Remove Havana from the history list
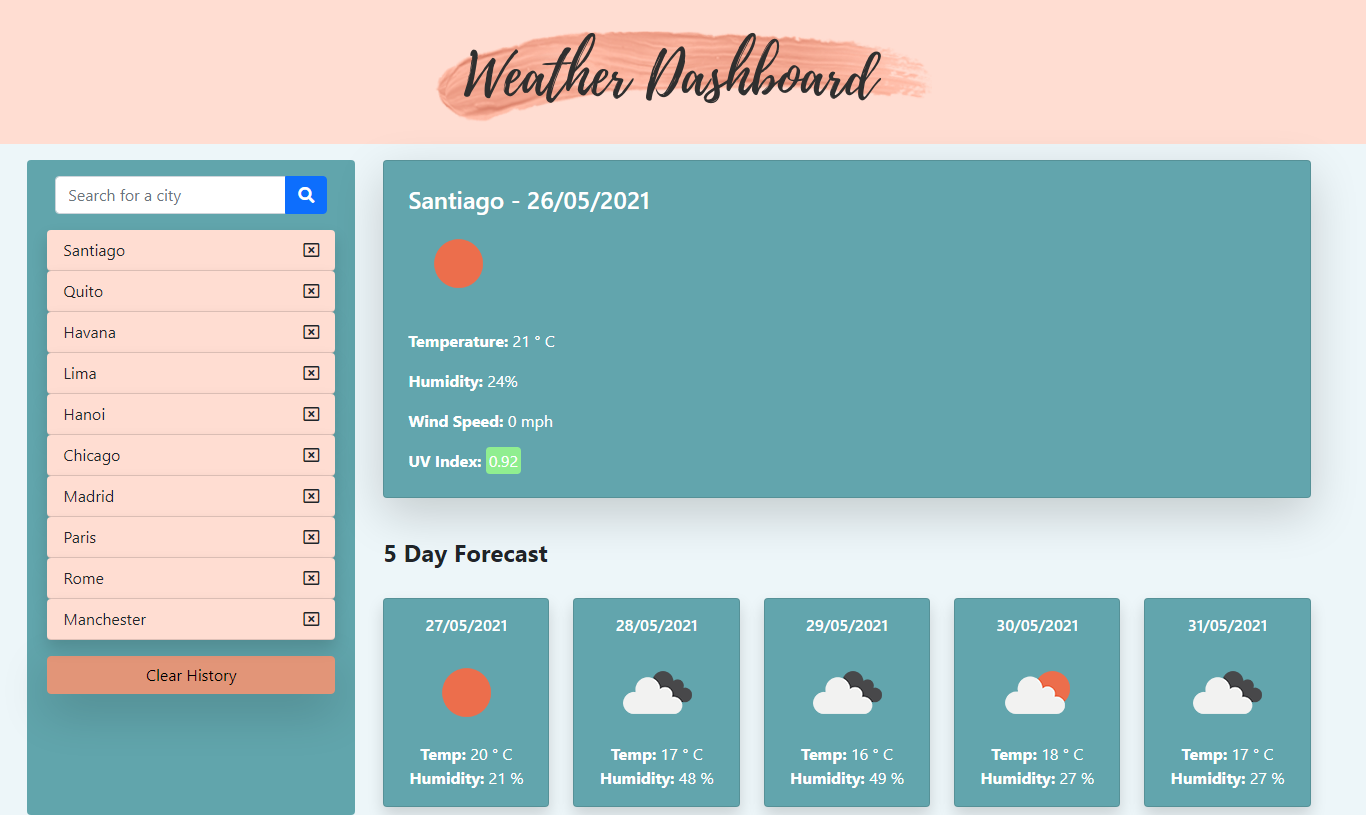This screenshot has width=1366, height=815. point(311,332)
